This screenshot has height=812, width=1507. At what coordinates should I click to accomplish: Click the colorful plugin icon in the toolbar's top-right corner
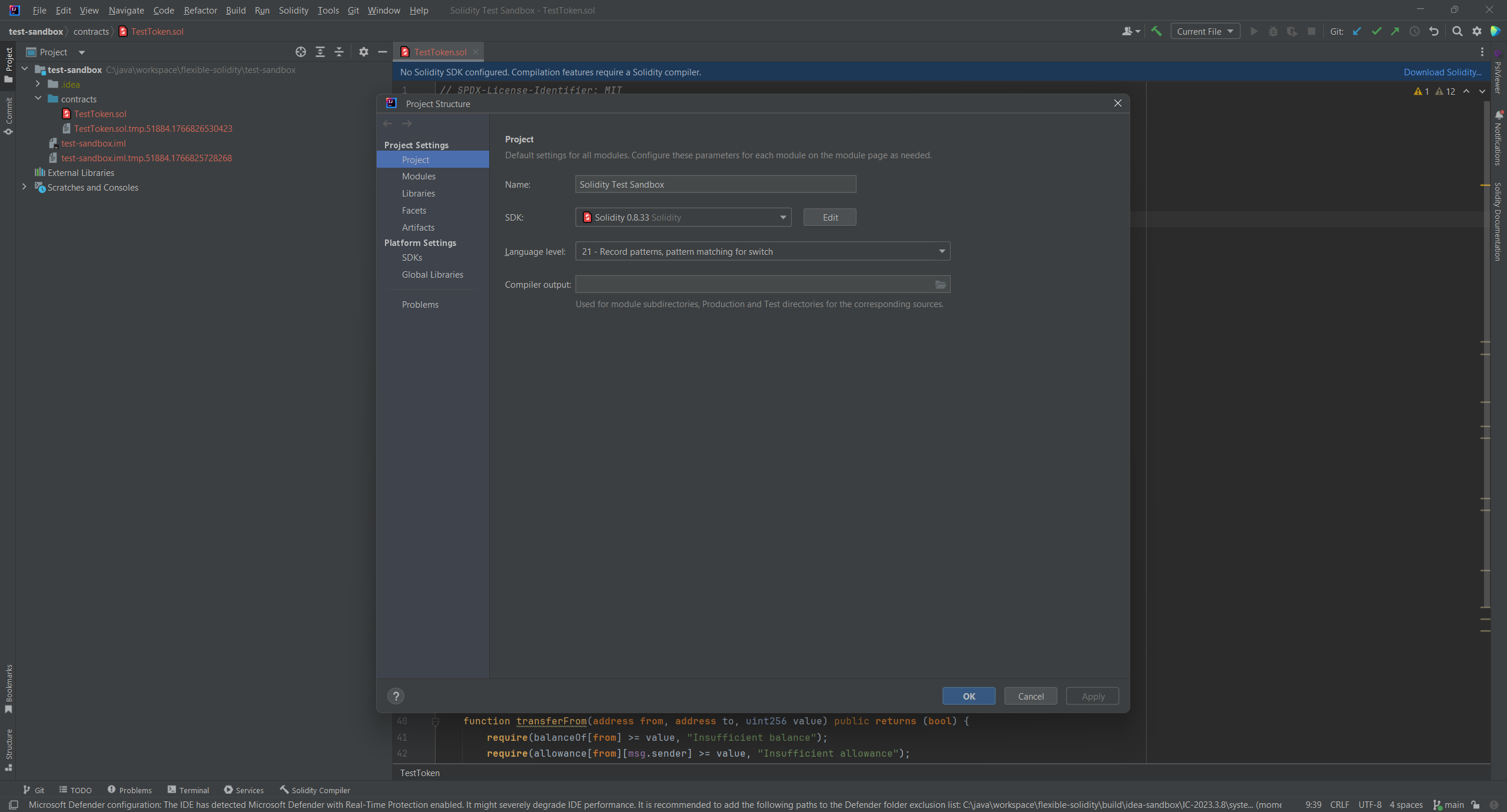[1495, 31]
